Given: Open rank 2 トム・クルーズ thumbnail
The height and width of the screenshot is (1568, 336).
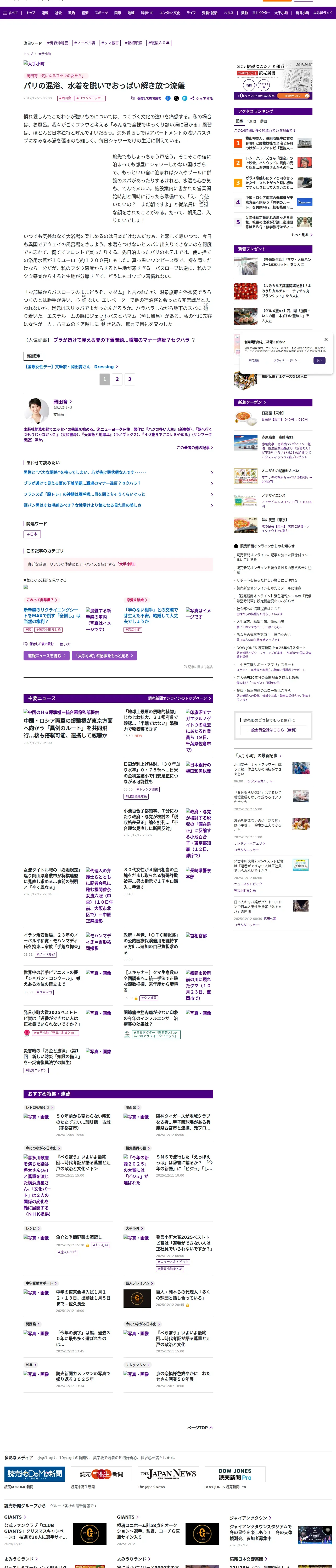Looking at the screenshot, I should pos(304,163).
